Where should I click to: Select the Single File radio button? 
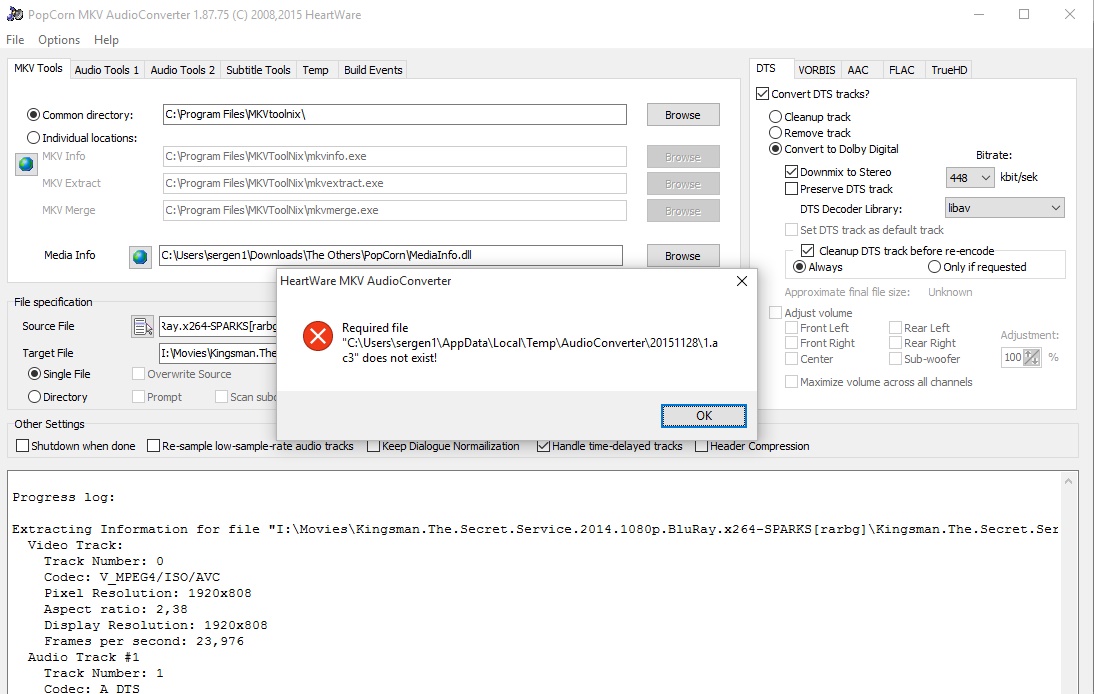click(34, 374)
